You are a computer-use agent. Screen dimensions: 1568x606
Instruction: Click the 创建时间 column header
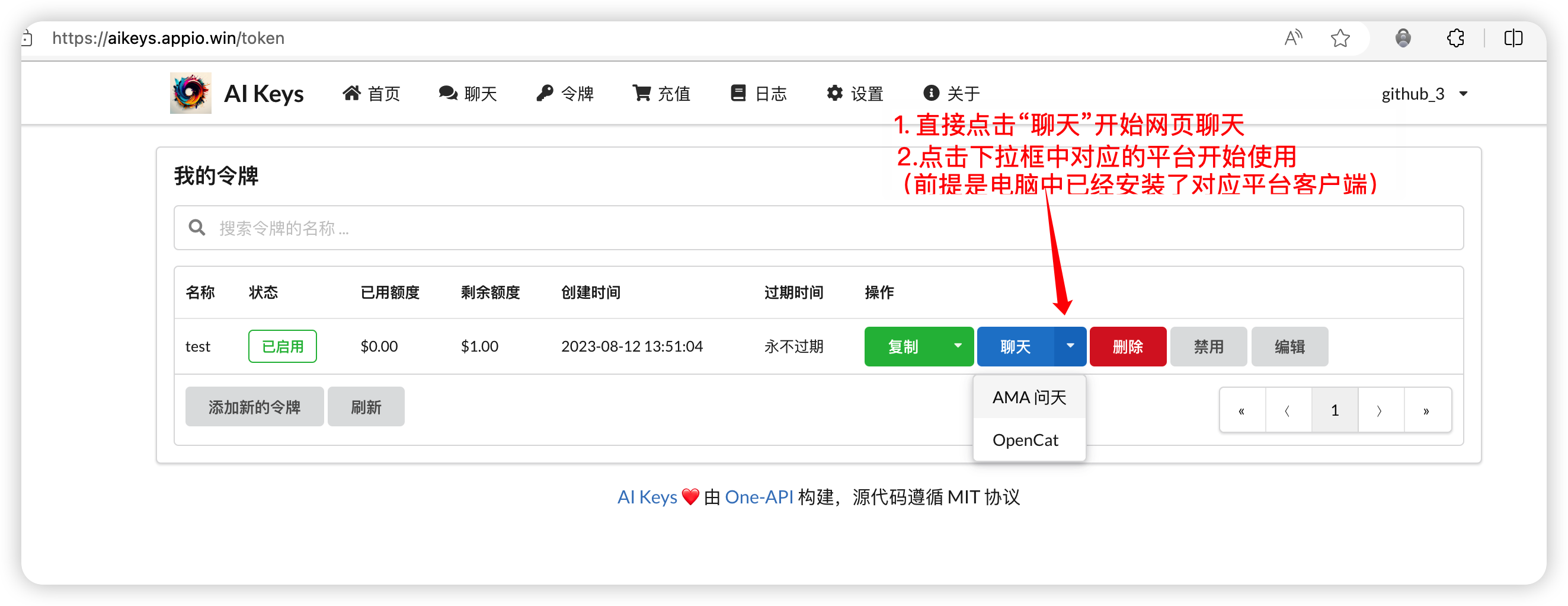[591, 293]
